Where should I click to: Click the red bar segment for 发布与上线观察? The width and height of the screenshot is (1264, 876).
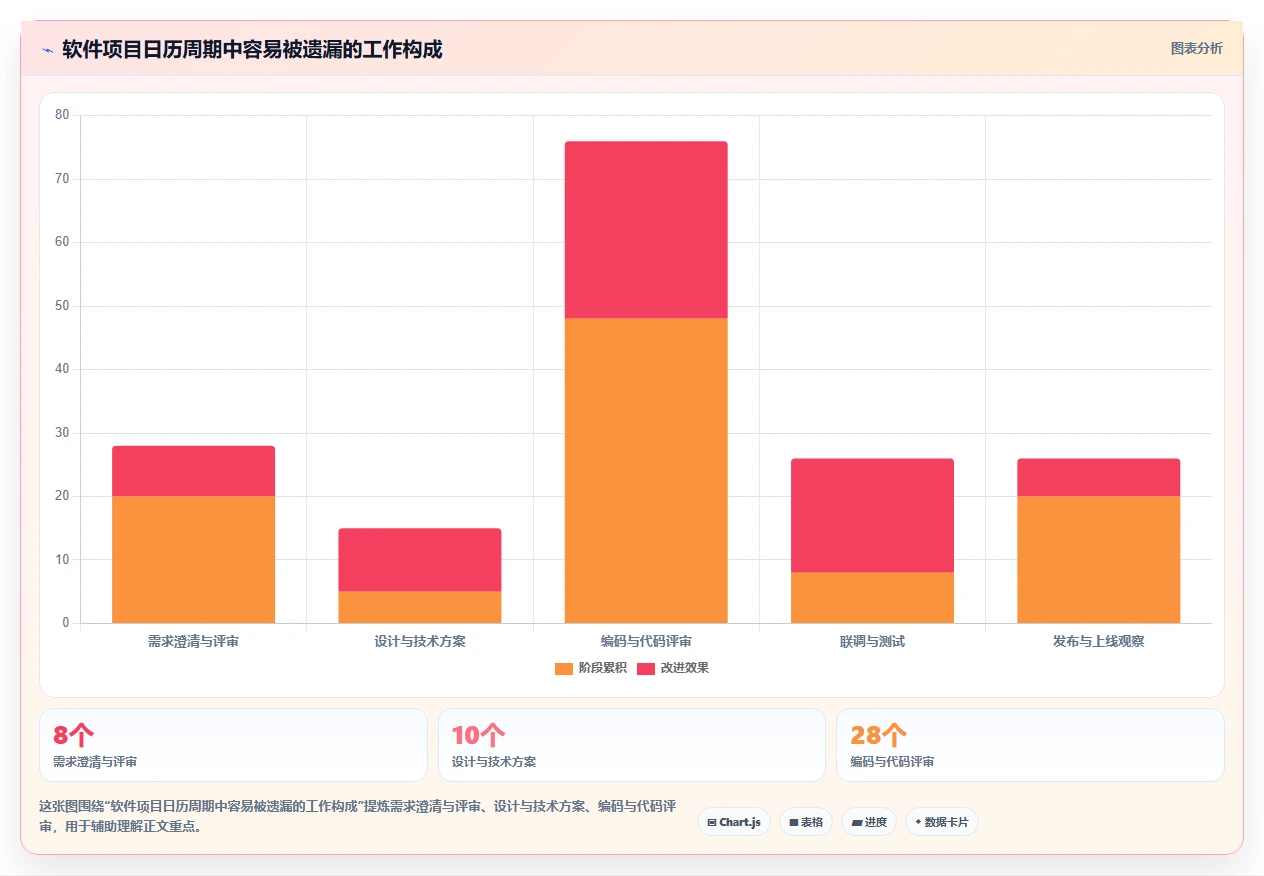click(1099, 477)
